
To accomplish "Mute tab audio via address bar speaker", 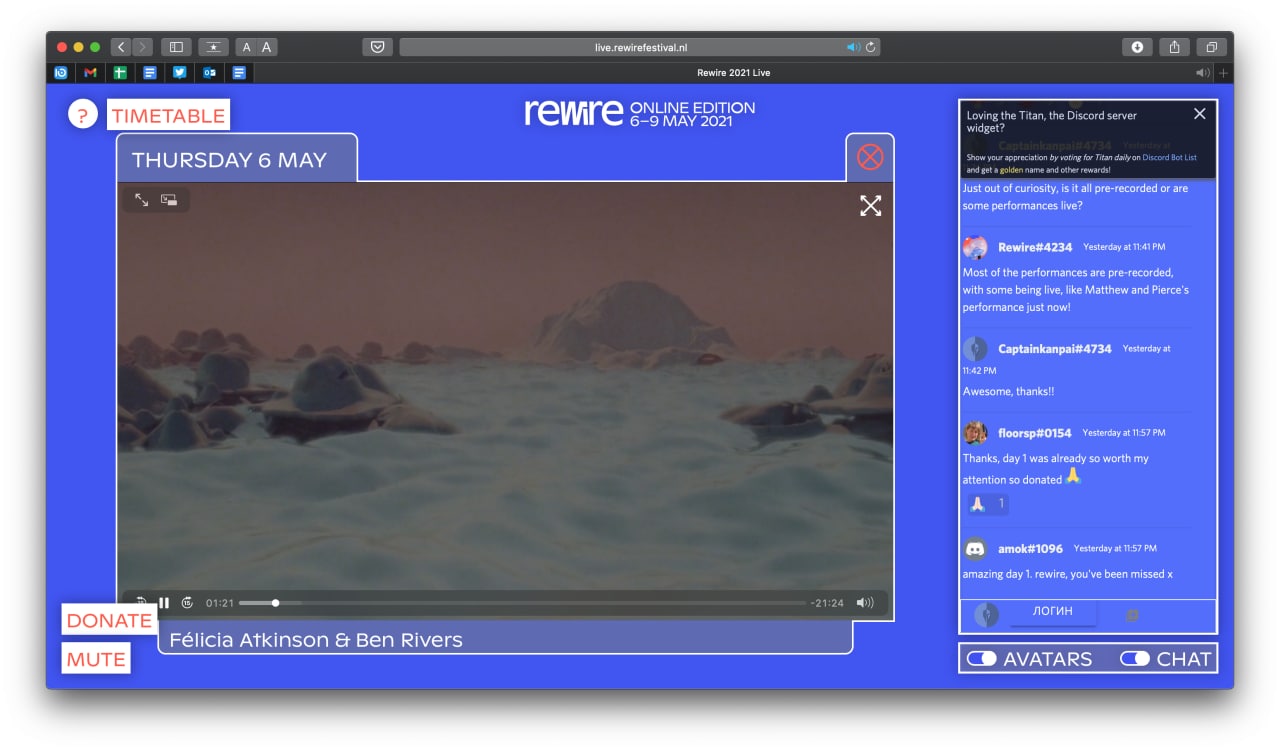I will [853, 47].
